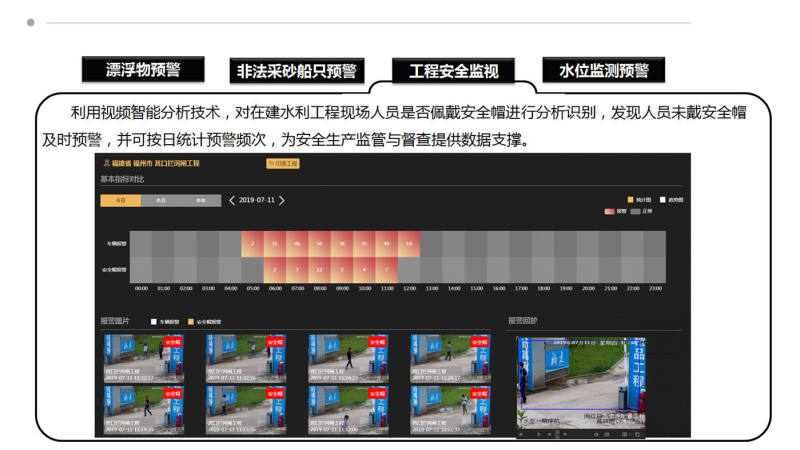Select the 工程安全监视 tab
800x450 pixels.
click(x=453, y=71)
